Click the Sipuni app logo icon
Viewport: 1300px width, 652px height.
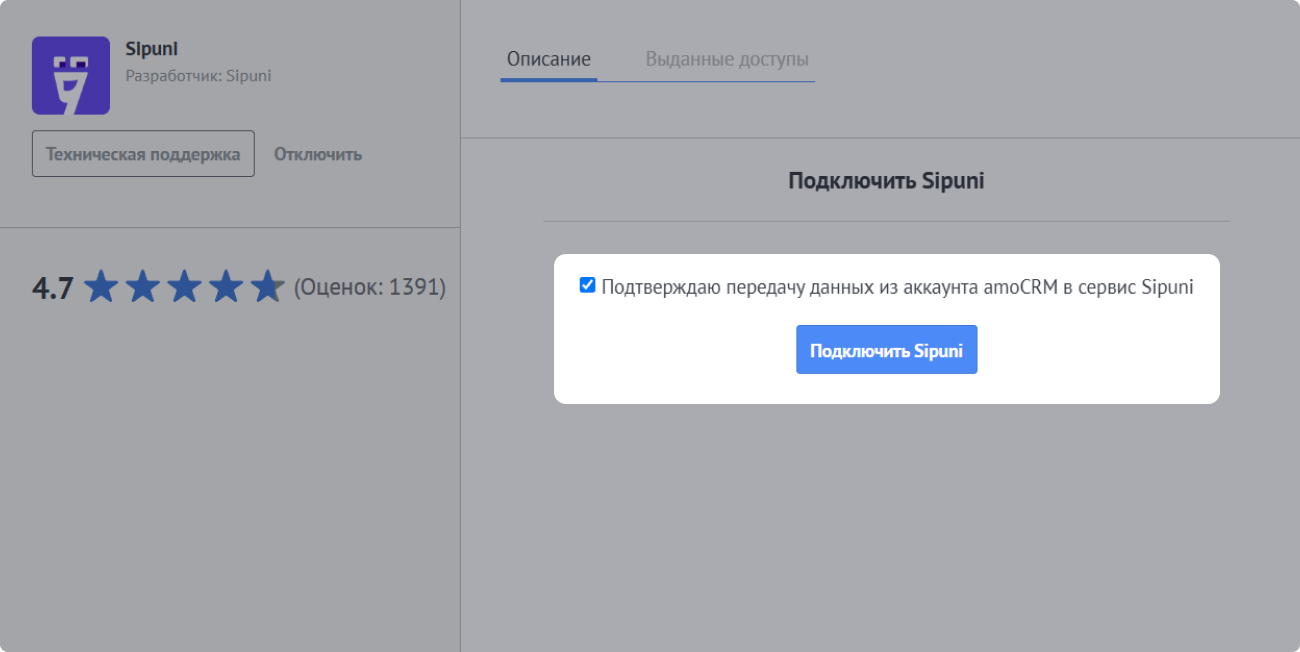point(71,75)
